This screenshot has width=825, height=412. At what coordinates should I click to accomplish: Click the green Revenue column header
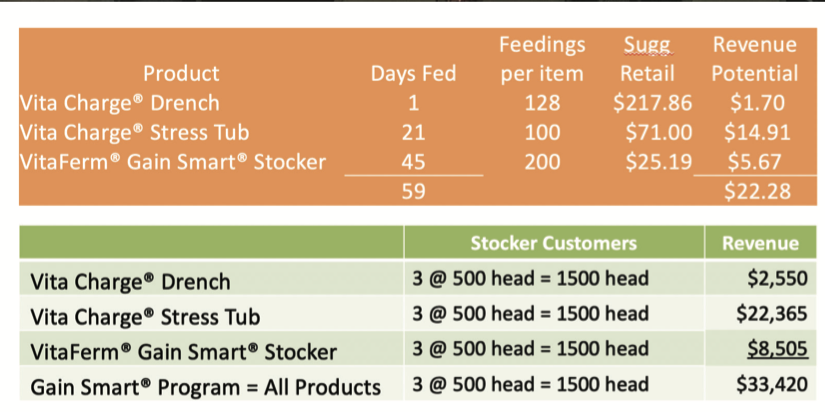coord(760,243)
